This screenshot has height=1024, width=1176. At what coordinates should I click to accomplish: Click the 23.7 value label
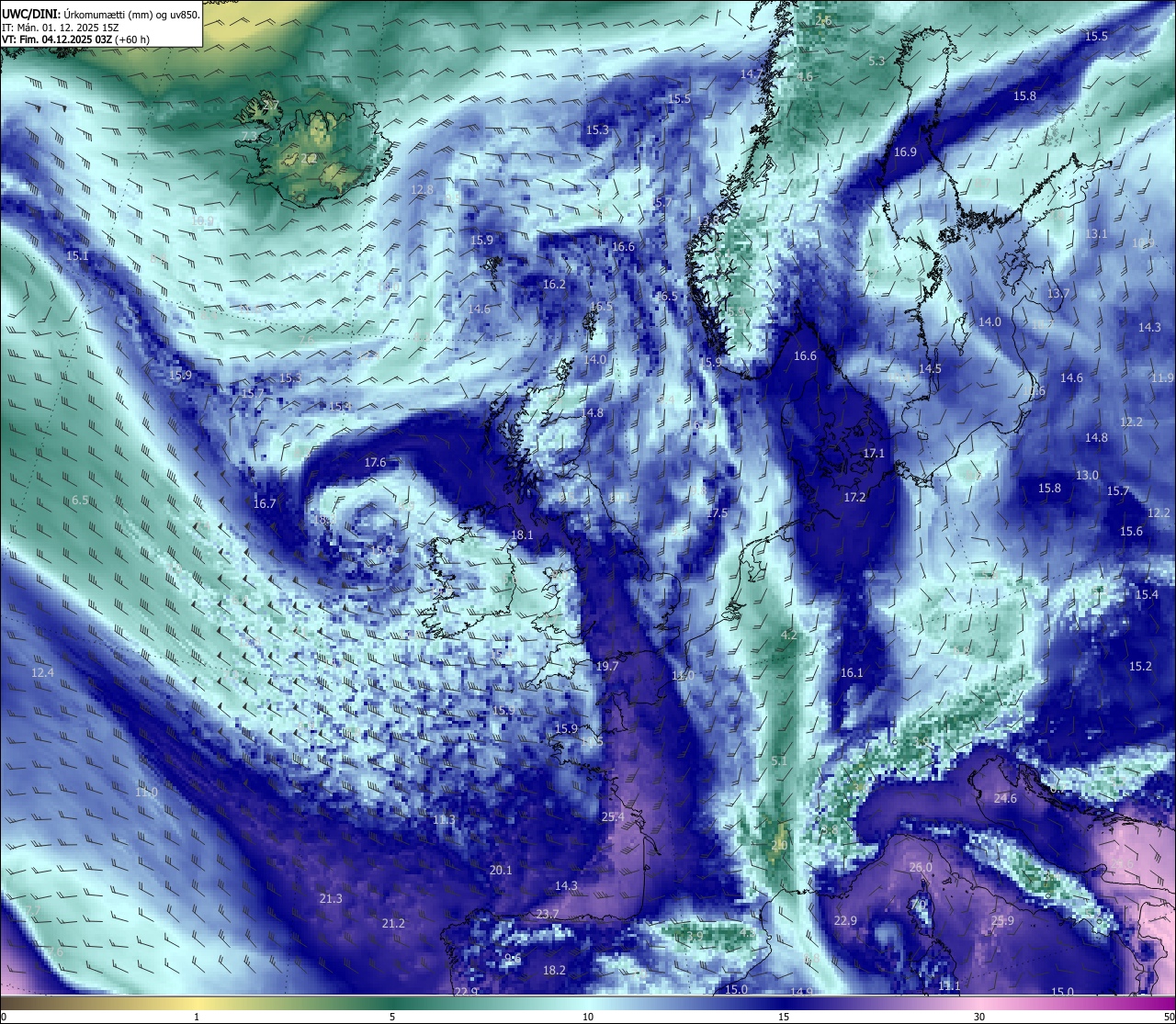point(548,913)
